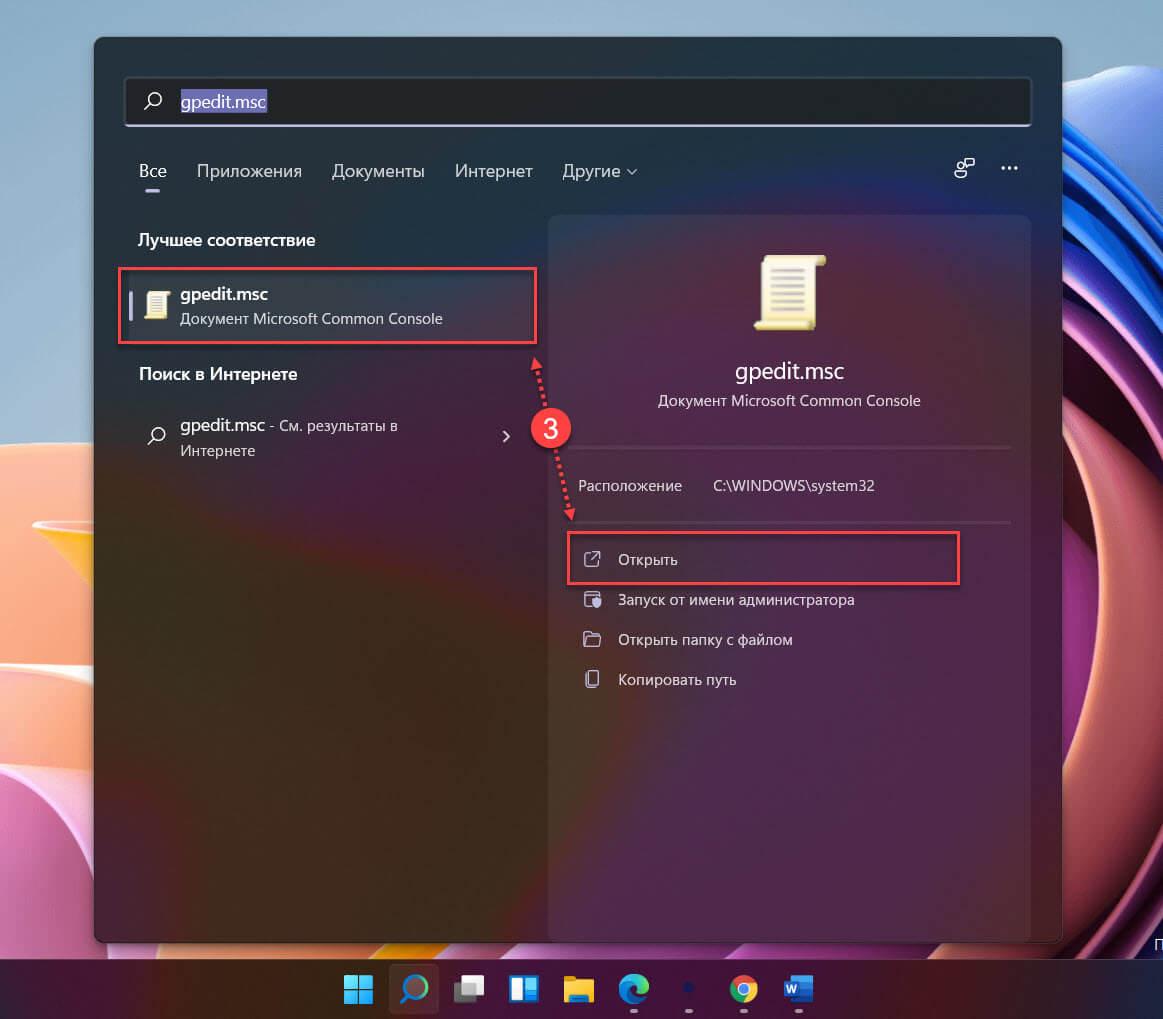Image resolution: width=1163 pixels, height=1019 pixels.
Task: Click the taskbar Search icon
Action: coord(414,989)
